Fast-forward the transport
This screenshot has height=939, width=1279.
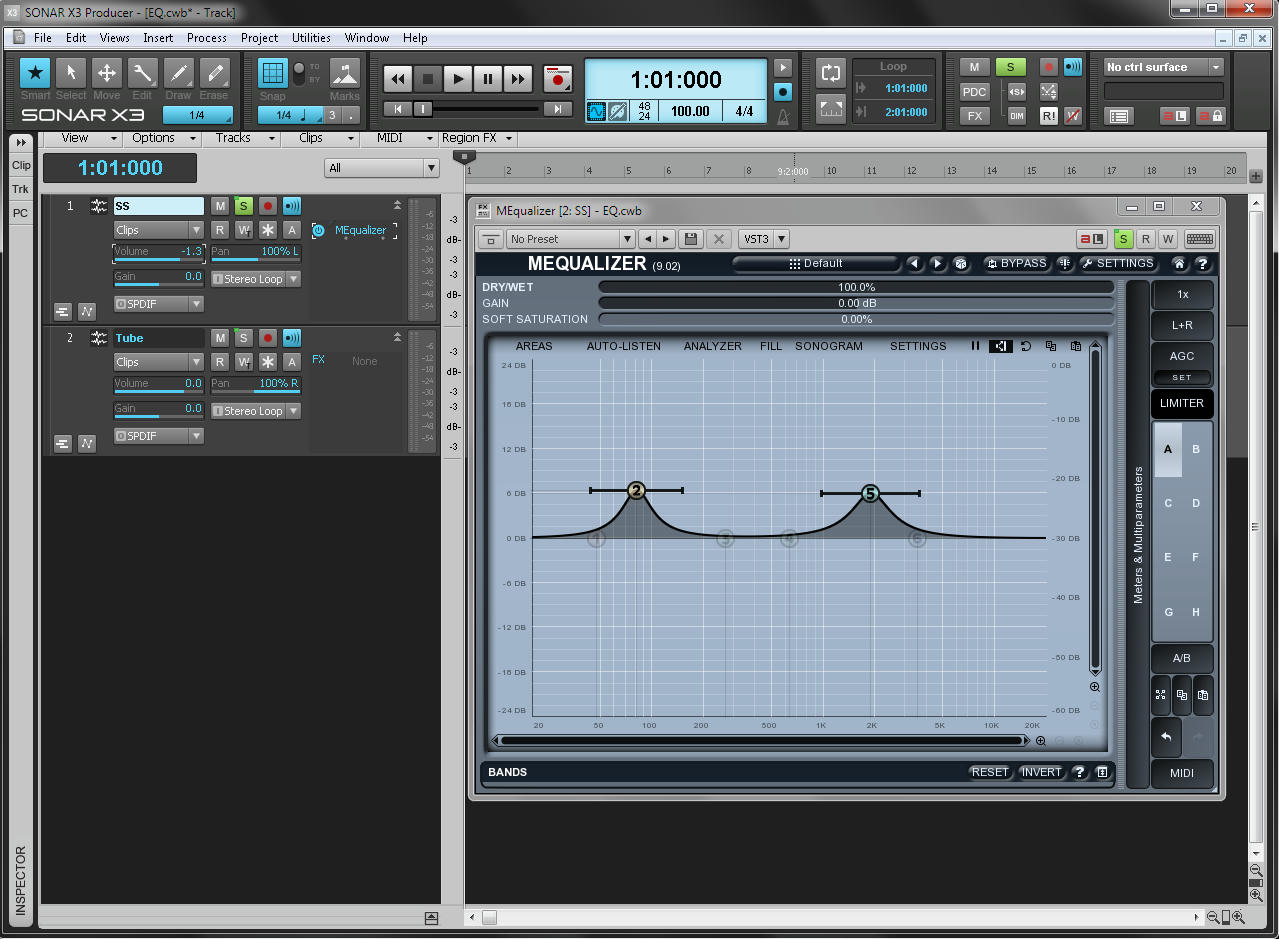518,79
